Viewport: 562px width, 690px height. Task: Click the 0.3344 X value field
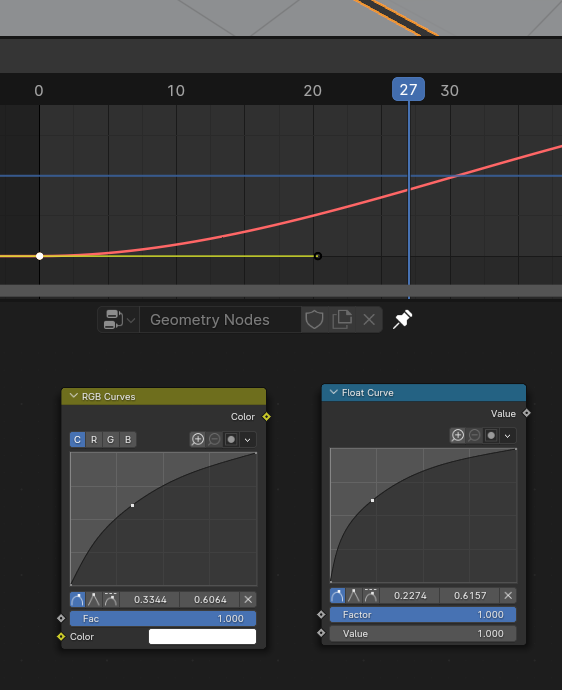[x=150, y=599]
